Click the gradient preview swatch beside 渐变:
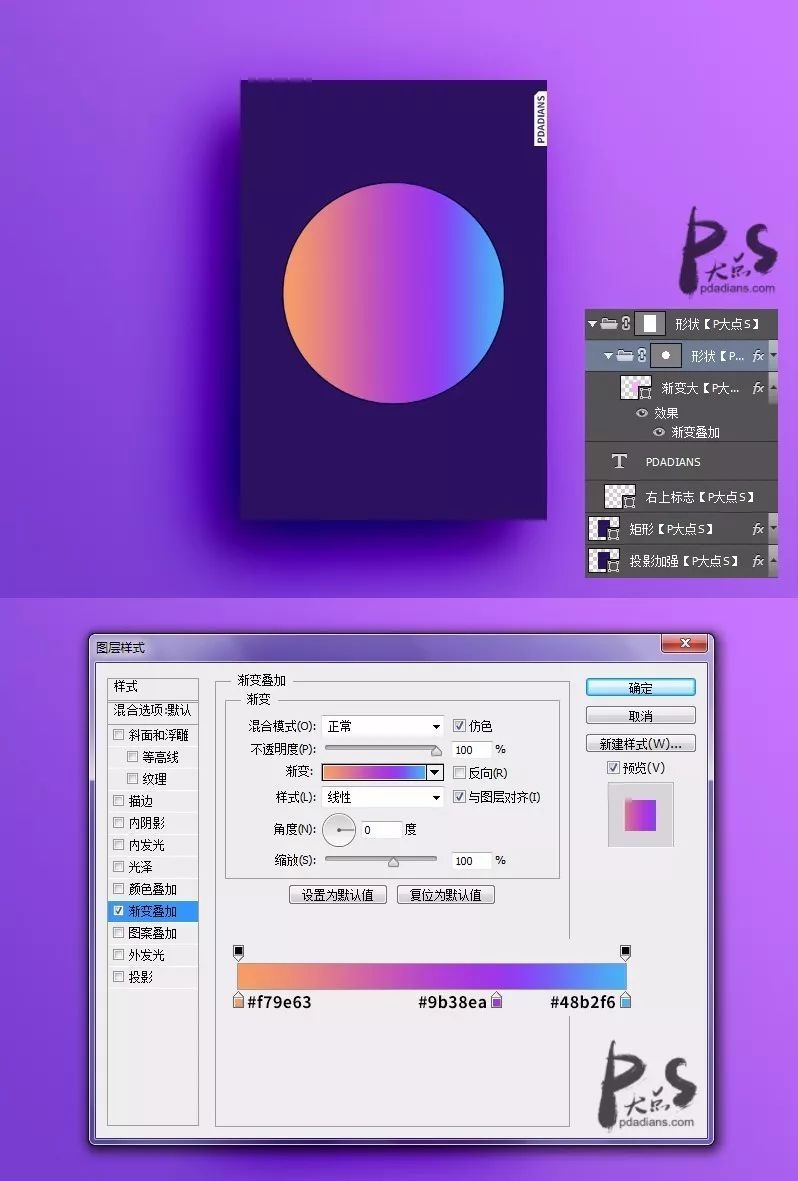 pyautogui.click(x=374, y=772)
